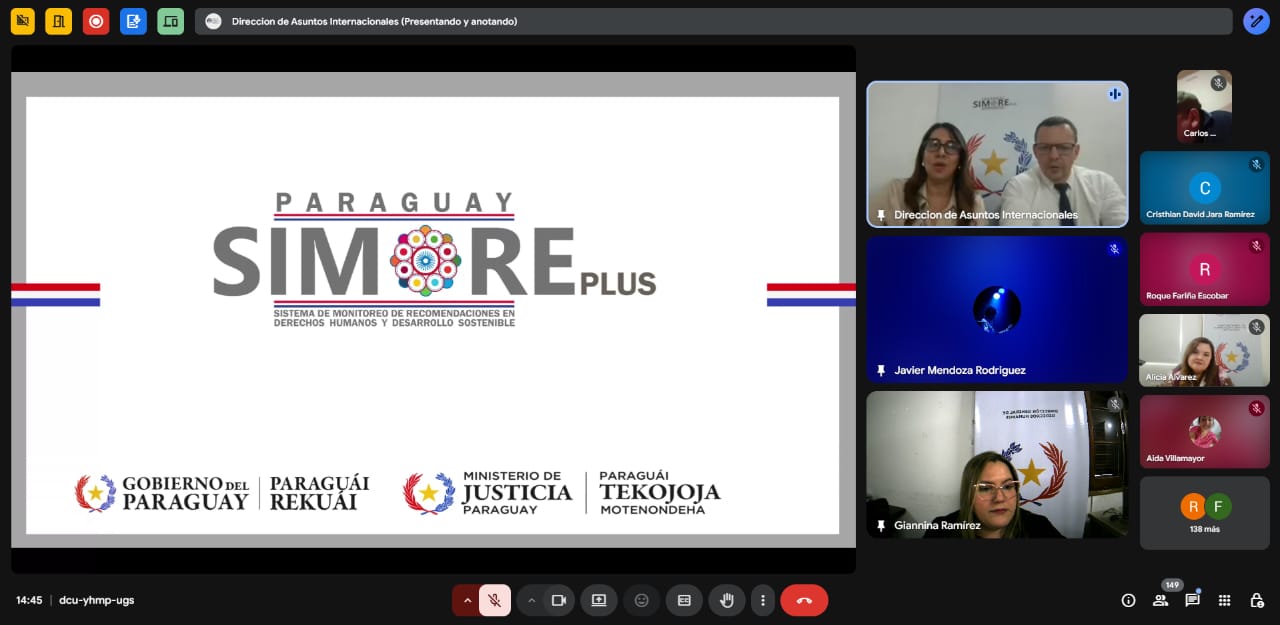
Task: Click muted mic icon on Cristhian David tile
Action: (1256, 164)
